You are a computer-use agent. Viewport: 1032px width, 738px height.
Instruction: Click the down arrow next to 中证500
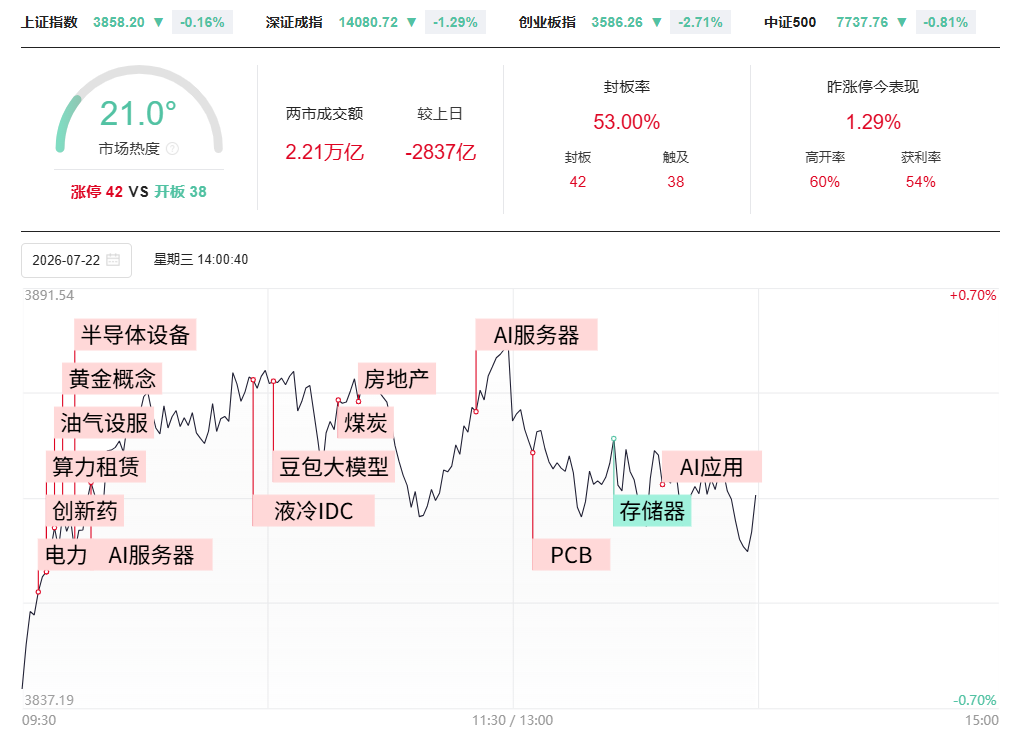tap(902, 22)
